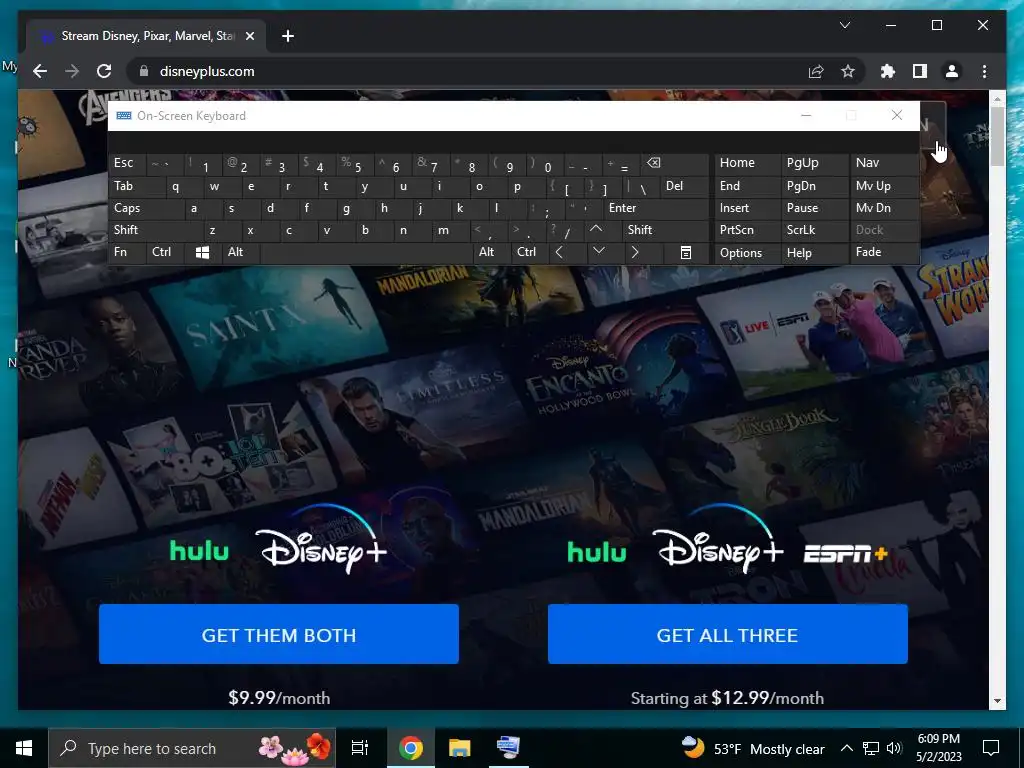The image size is (1024, 768).
Task: Open File Explorer from the taskbar
Action: click(459, 748)
